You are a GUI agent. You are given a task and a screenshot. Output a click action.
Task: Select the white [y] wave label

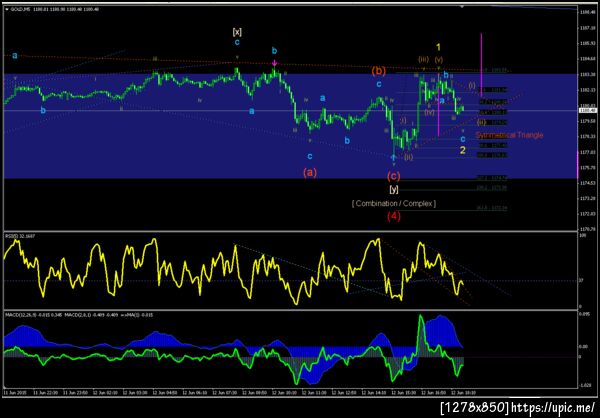394,189
